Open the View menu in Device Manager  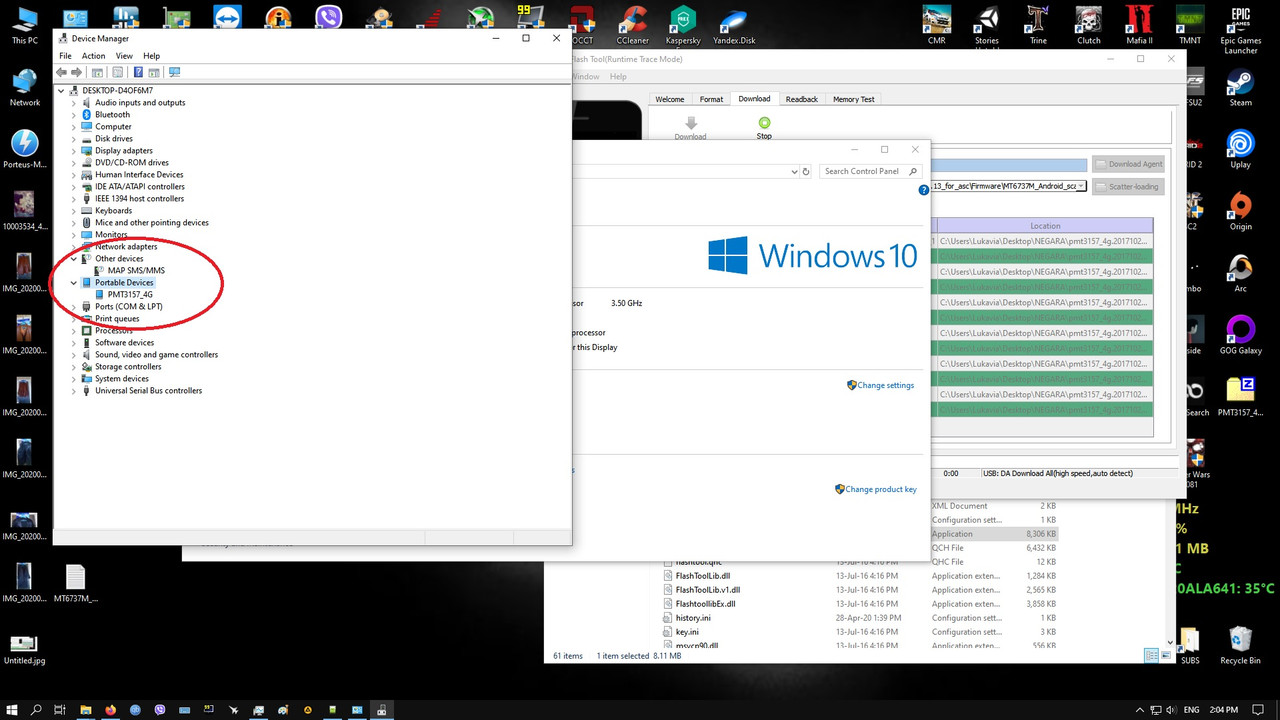[x=124, y=56]
